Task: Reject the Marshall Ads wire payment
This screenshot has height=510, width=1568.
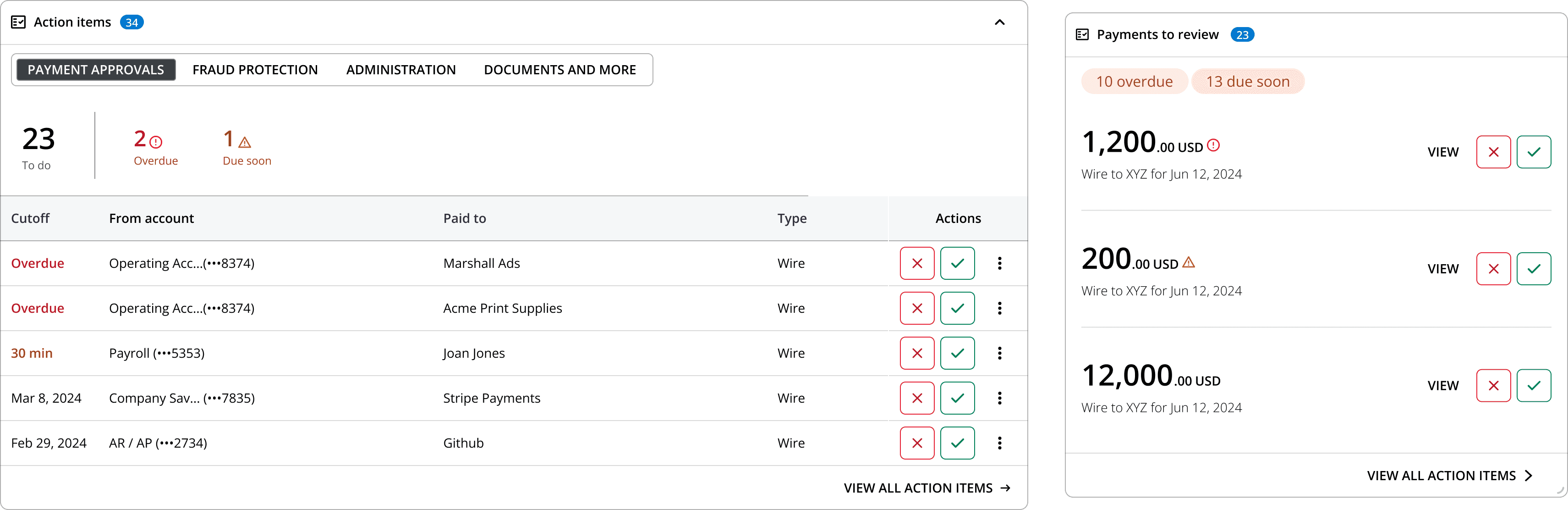Action: 917,263
